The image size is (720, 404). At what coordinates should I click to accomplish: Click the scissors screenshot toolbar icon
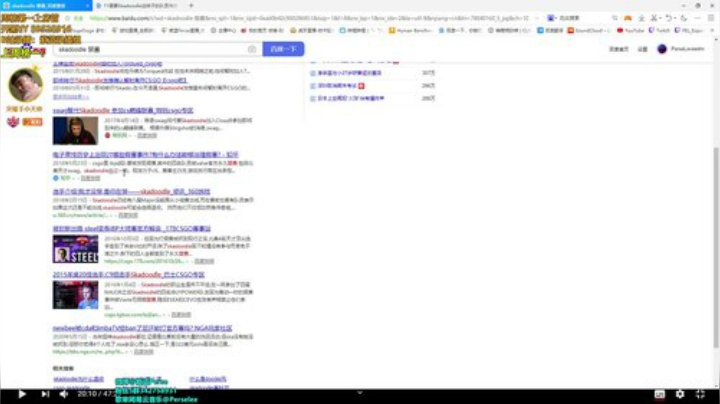pyautogui.click(x=654, y=18)
